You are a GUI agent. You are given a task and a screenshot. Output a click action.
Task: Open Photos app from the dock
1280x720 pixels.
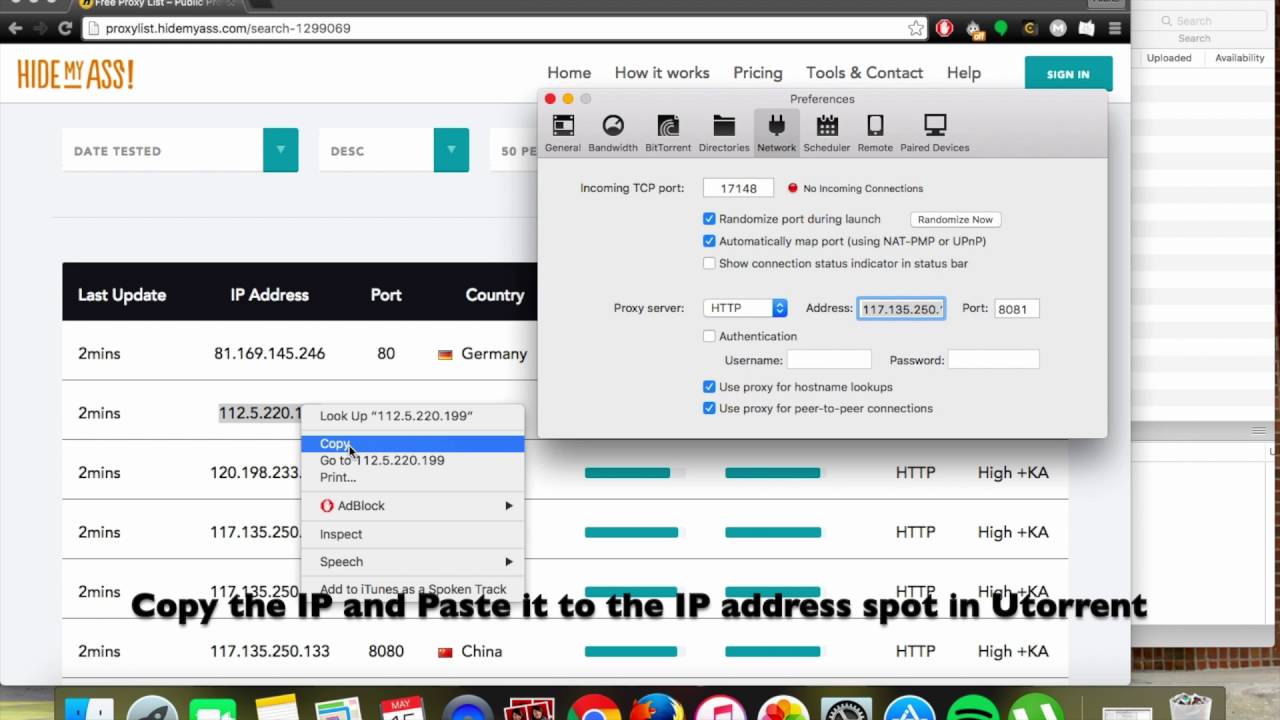pyautogui.click(x=783, y=709)
